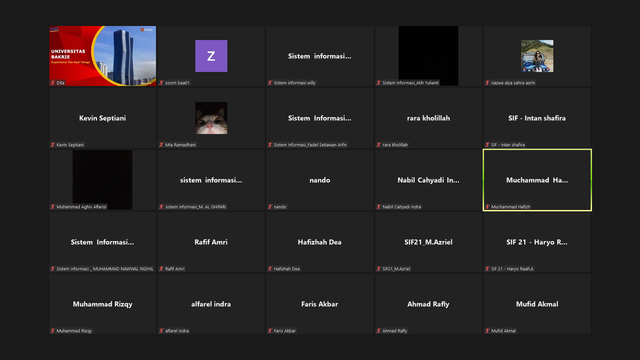Viewport: 640px width, 360px height.
Task: Click the black video feed of Atih Yulianti
Action: pos(428,56)
